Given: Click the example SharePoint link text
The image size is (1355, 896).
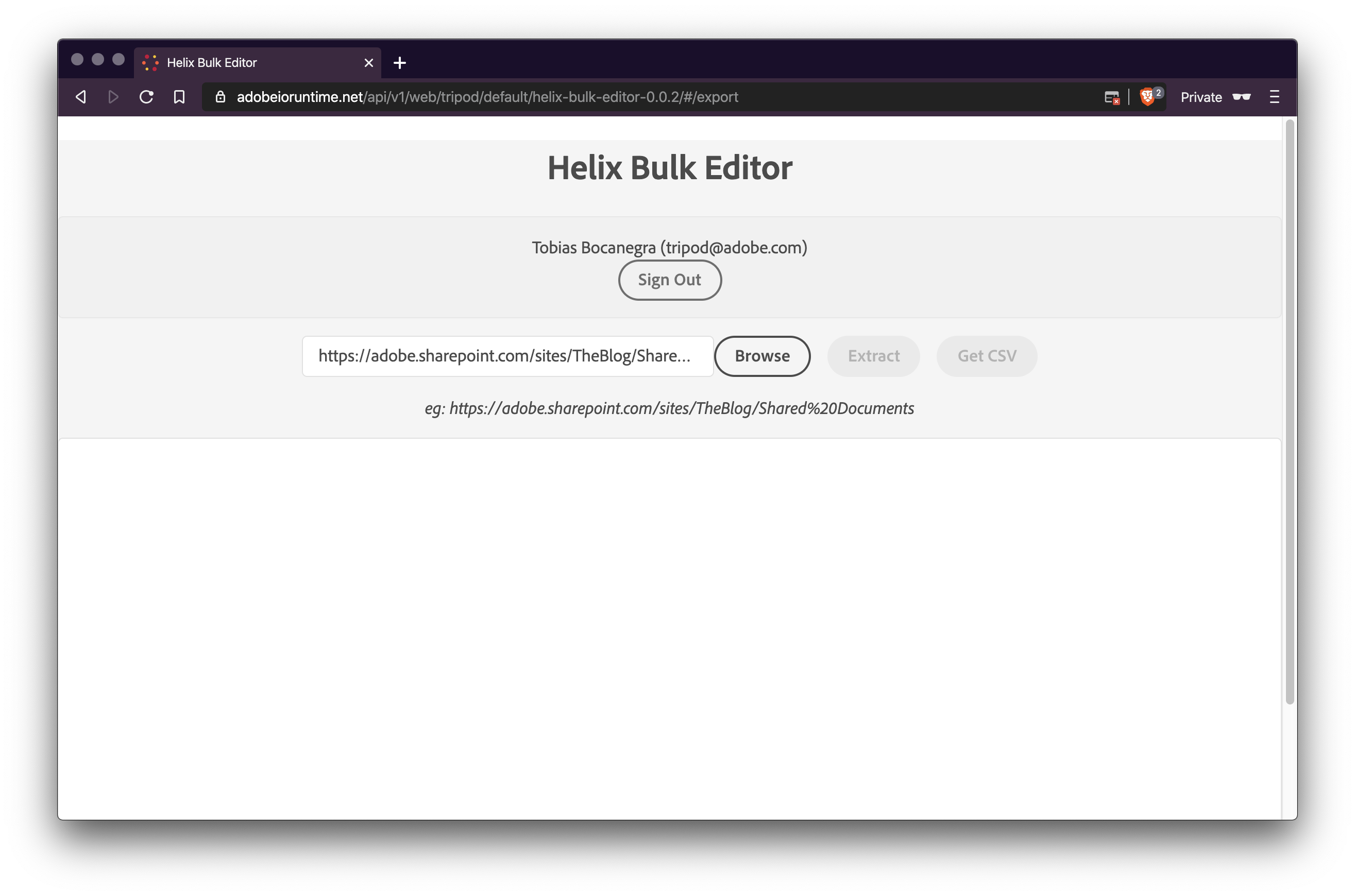Looking at the screenshot, I should tap(669, 408).
